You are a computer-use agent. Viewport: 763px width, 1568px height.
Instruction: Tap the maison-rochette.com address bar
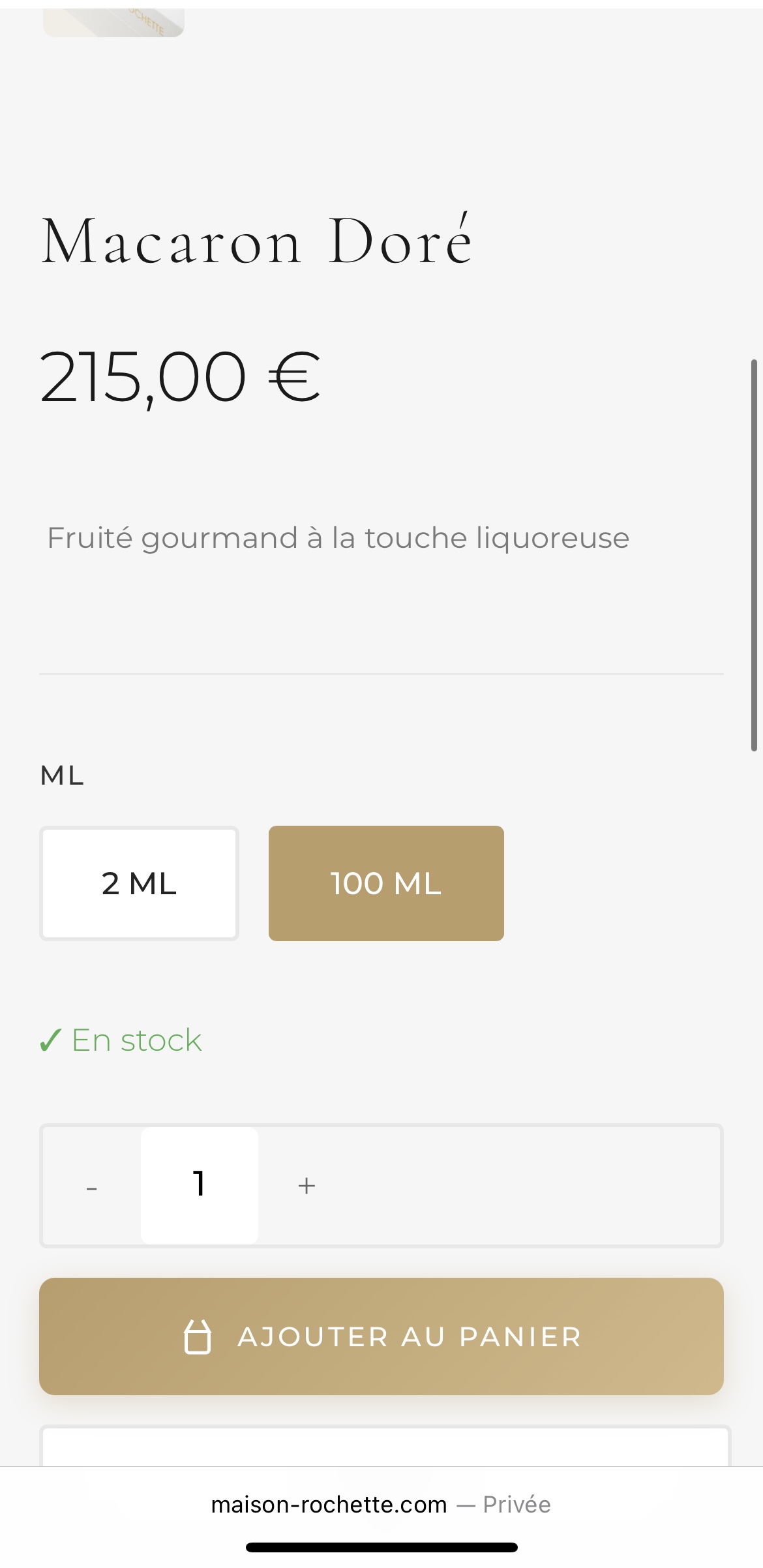(x=329, y=1504)
